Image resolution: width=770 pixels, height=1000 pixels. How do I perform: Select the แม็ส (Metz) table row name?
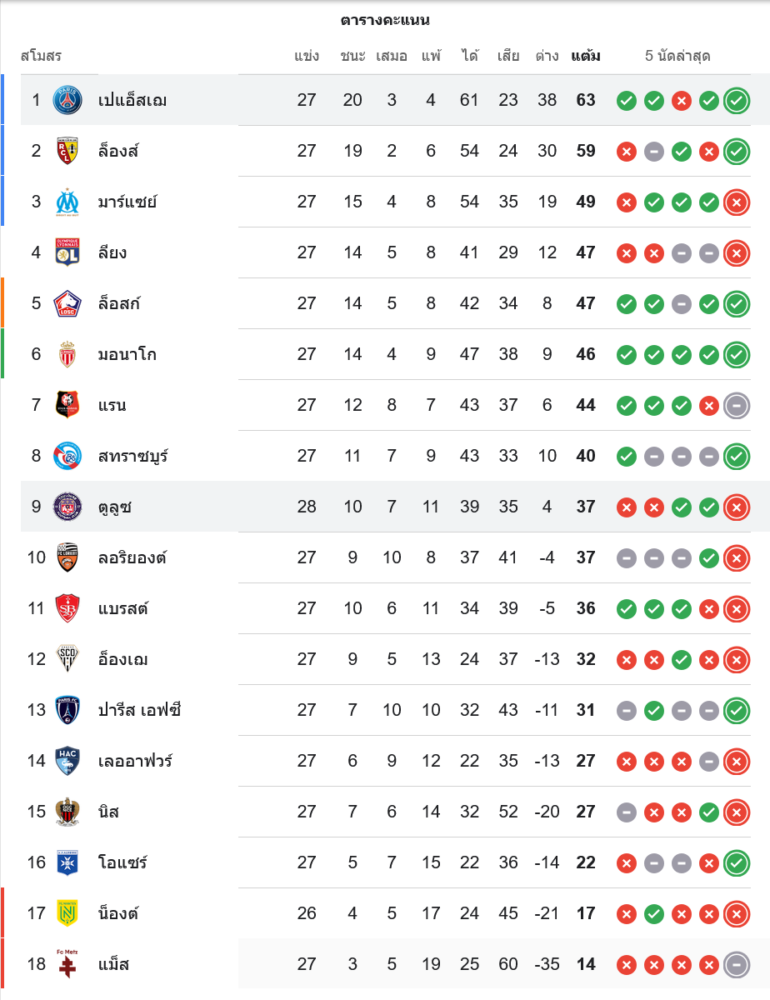tap(114, 964)
